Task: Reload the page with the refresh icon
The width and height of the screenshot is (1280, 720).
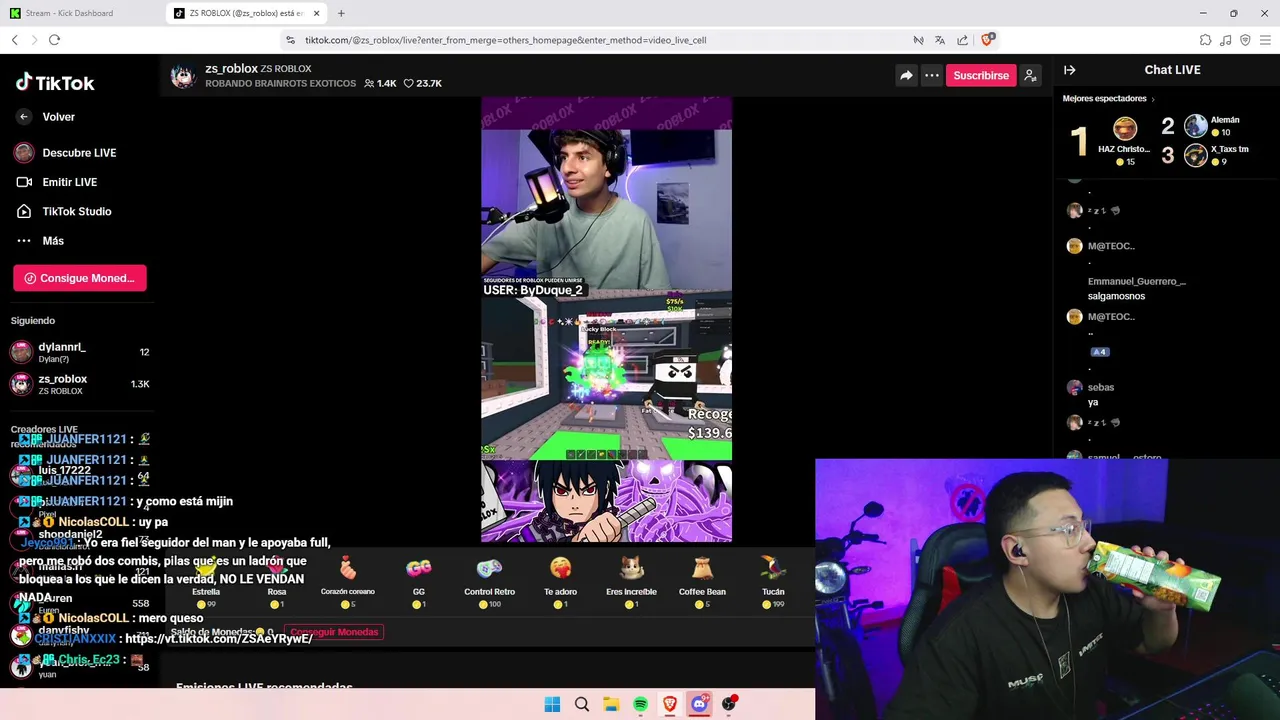Action: [x=54, y=40]
